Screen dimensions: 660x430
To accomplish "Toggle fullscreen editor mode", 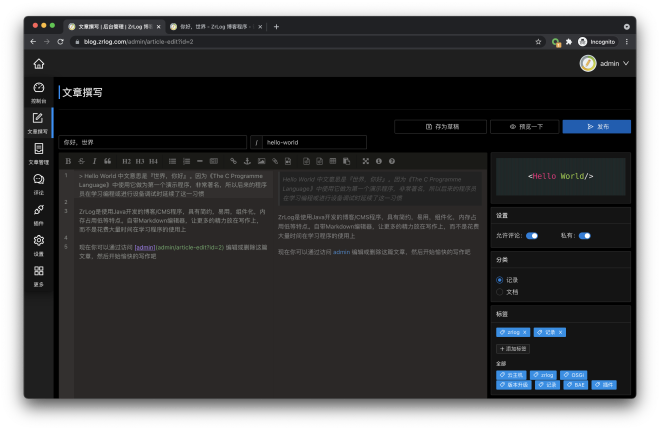I will [x=366, y=161].
